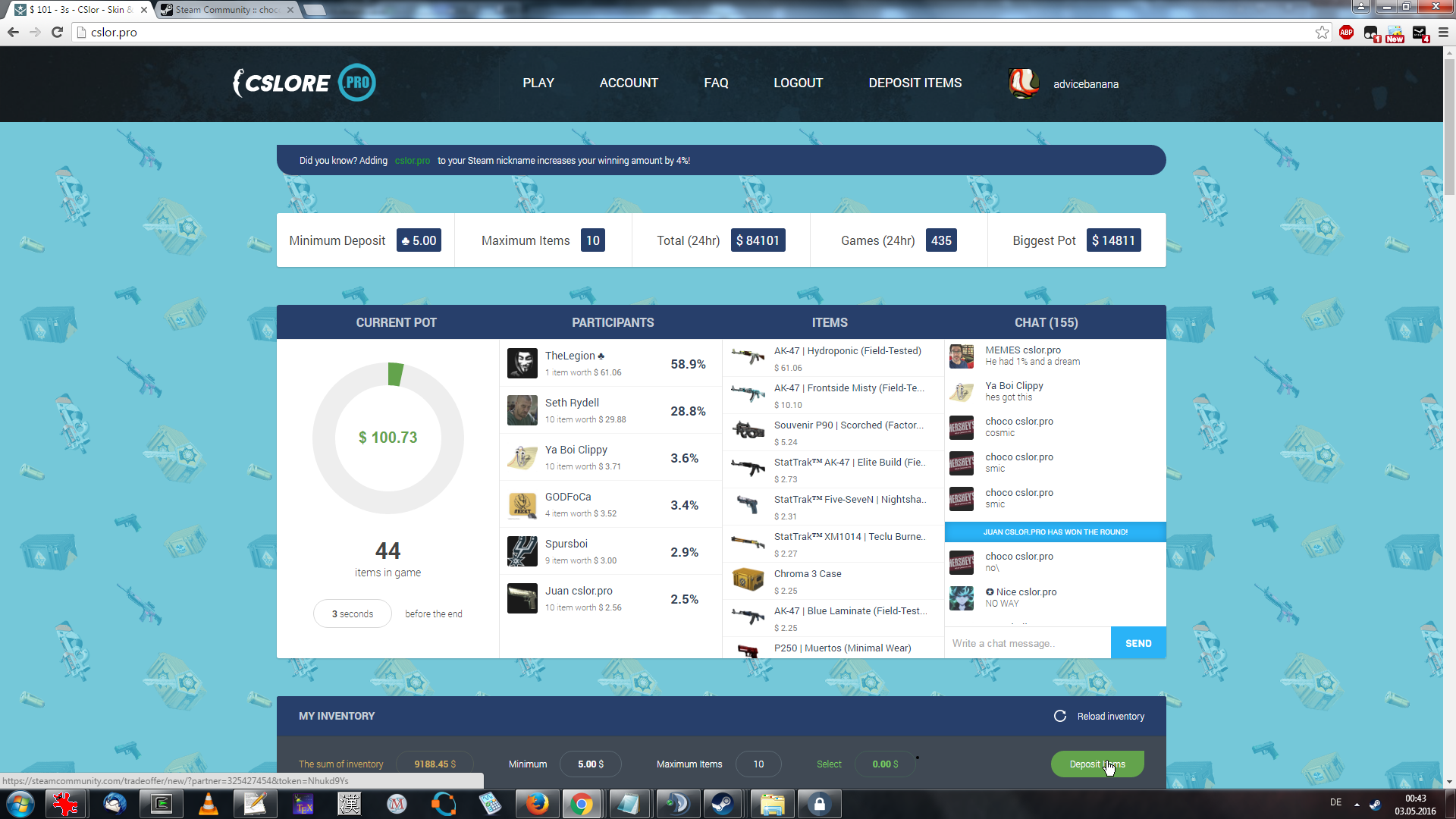Click the AK-47 Hydroponic item image
Screen dimensions: 1456x819
tap(748, 356)
